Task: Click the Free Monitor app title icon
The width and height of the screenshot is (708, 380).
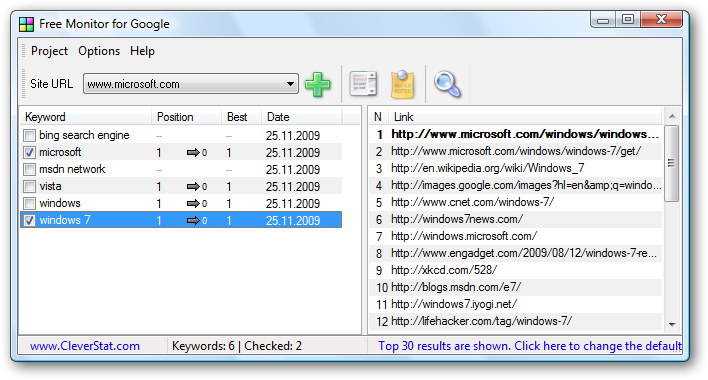Action: click(x=26, y=24)
